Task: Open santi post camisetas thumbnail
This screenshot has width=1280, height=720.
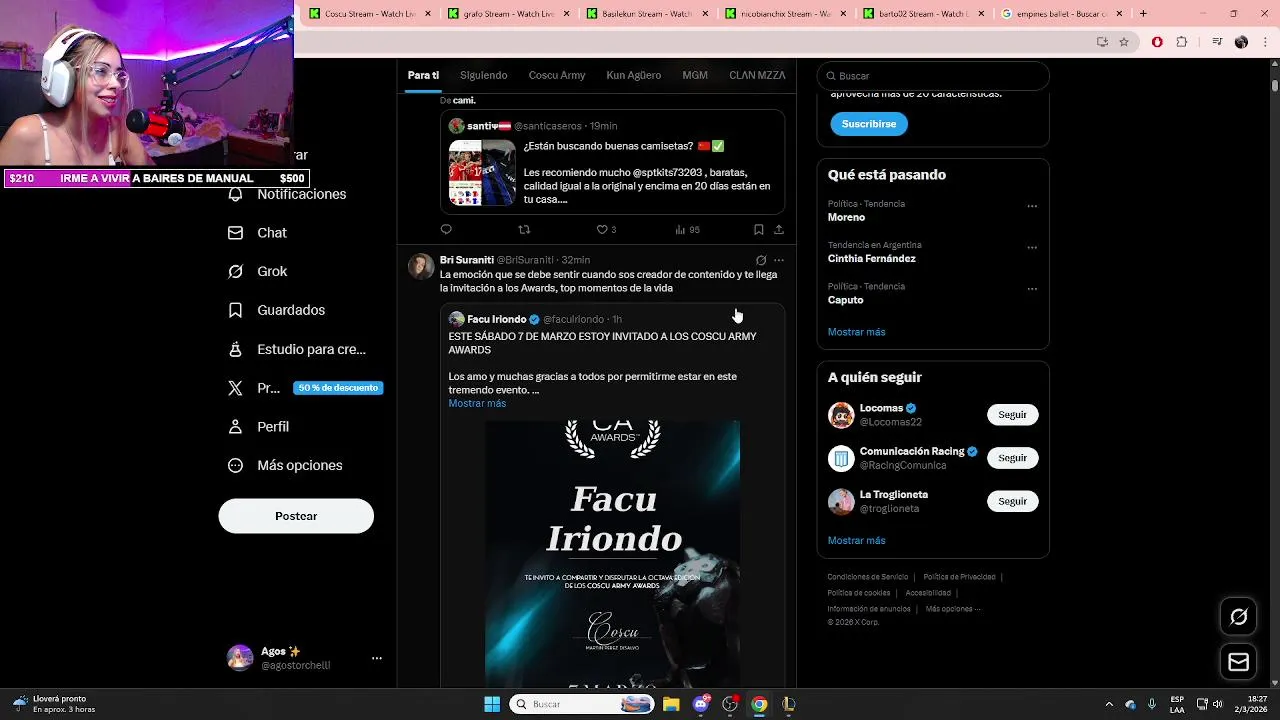Action: click(482, 173)
